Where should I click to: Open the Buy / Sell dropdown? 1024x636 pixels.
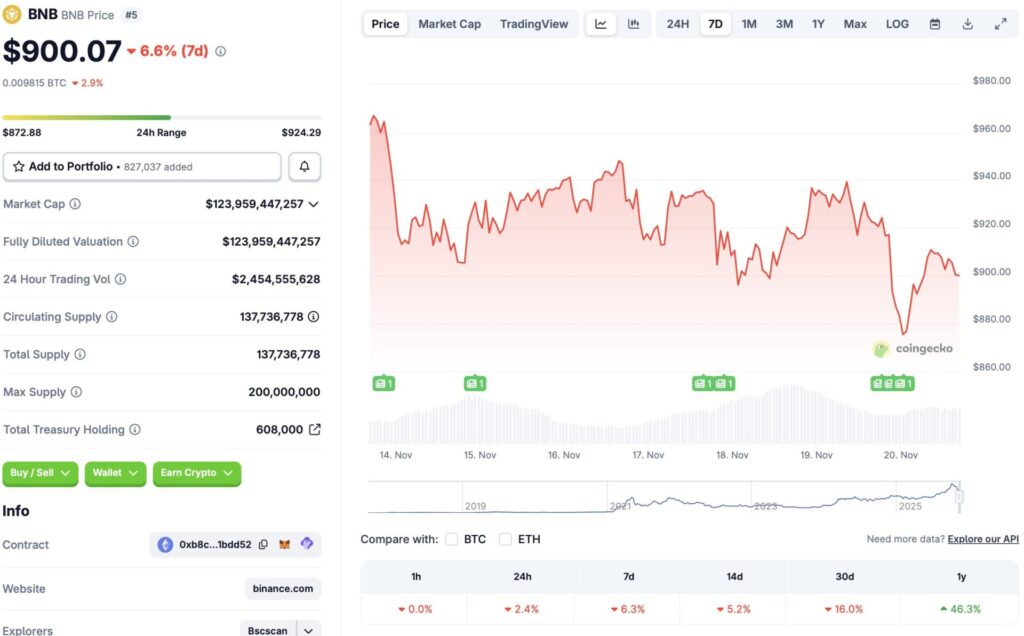pyautogui.click(x=40, y=474)
